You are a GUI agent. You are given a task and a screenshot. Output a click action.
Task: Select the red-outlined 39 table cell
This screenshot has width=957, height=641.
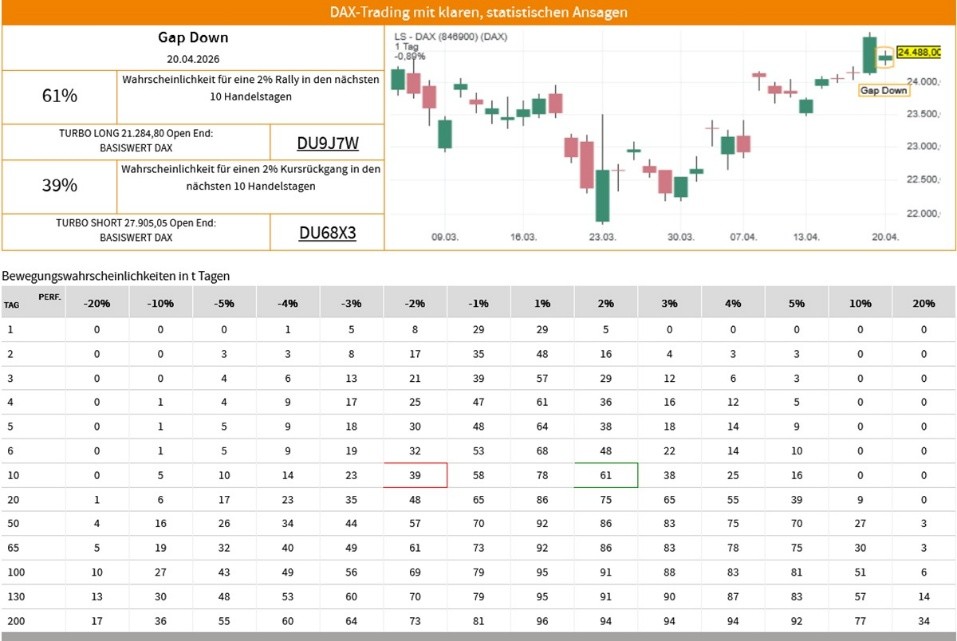(416, 475)
